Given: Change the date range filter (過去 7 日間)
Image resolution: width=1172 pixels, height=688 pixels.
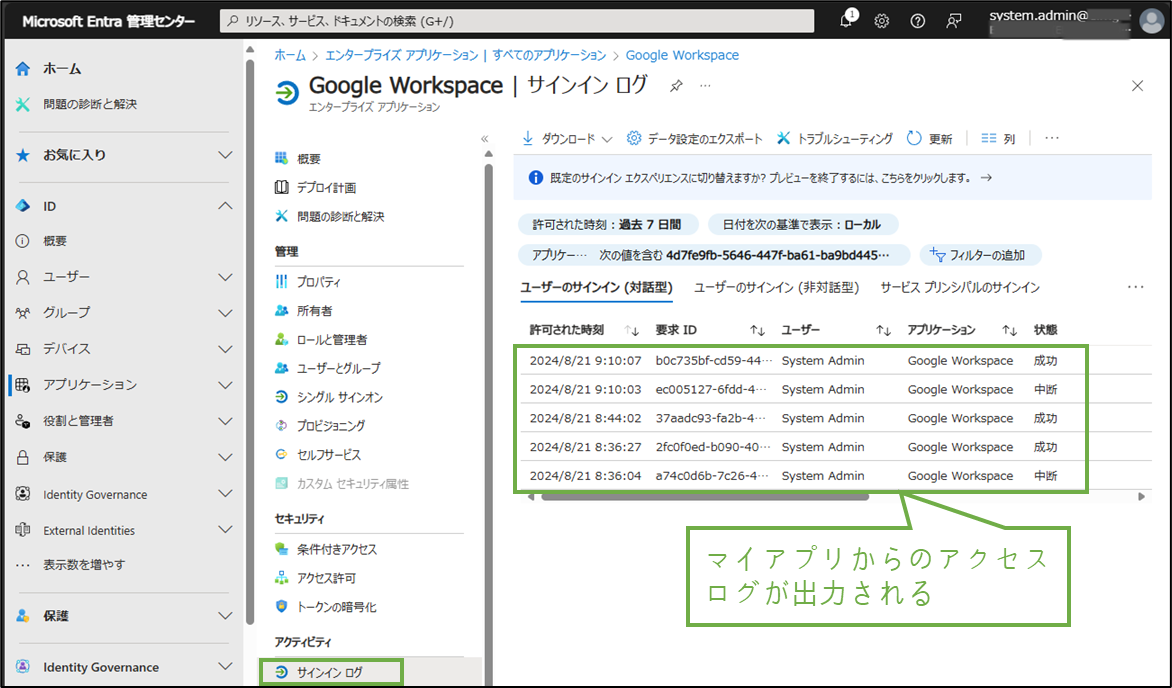Looking at the screenshot, I should (x=607, y=224).
